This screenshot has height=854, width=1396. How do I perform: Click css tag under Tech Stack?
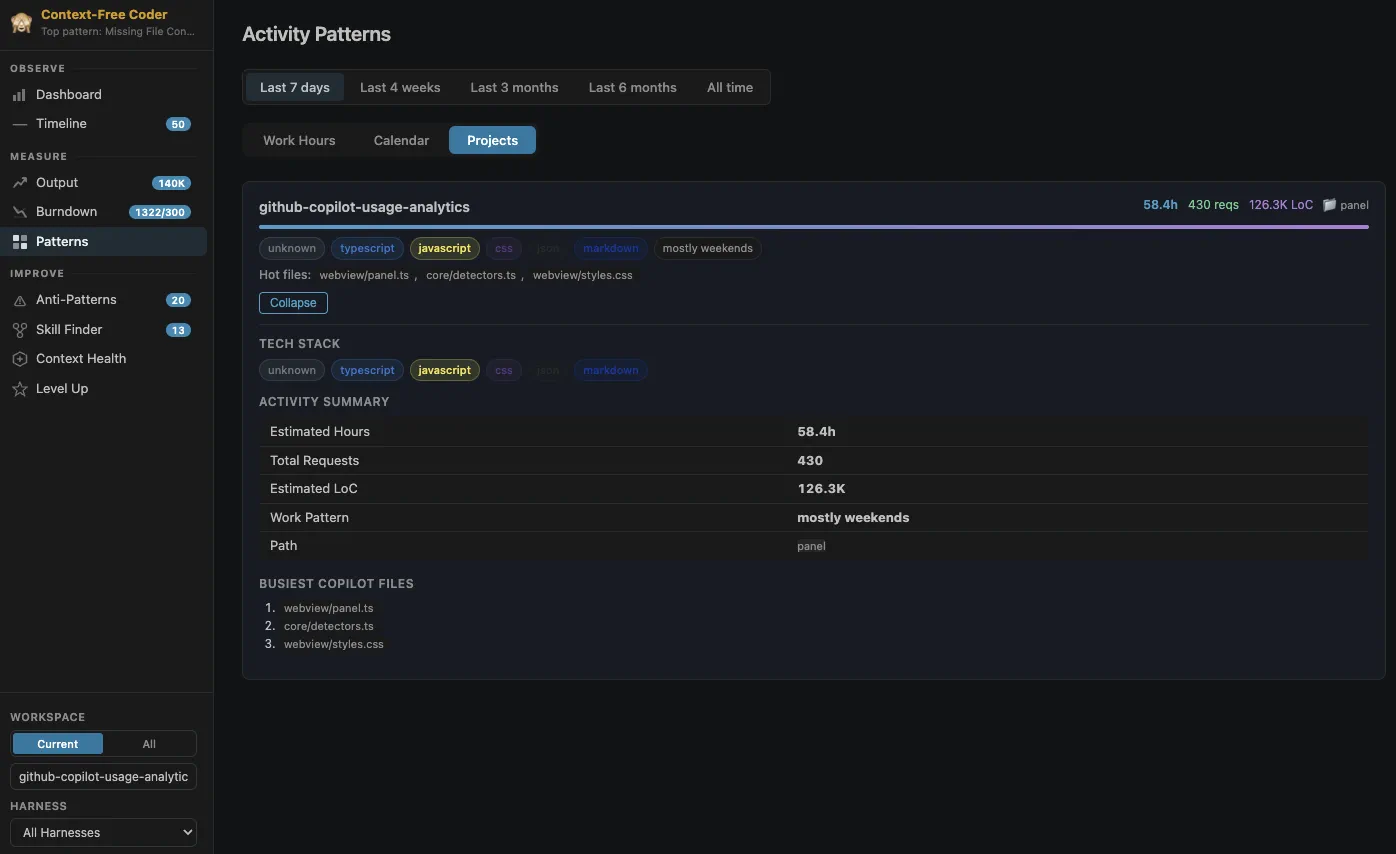[x=504, y=370]
